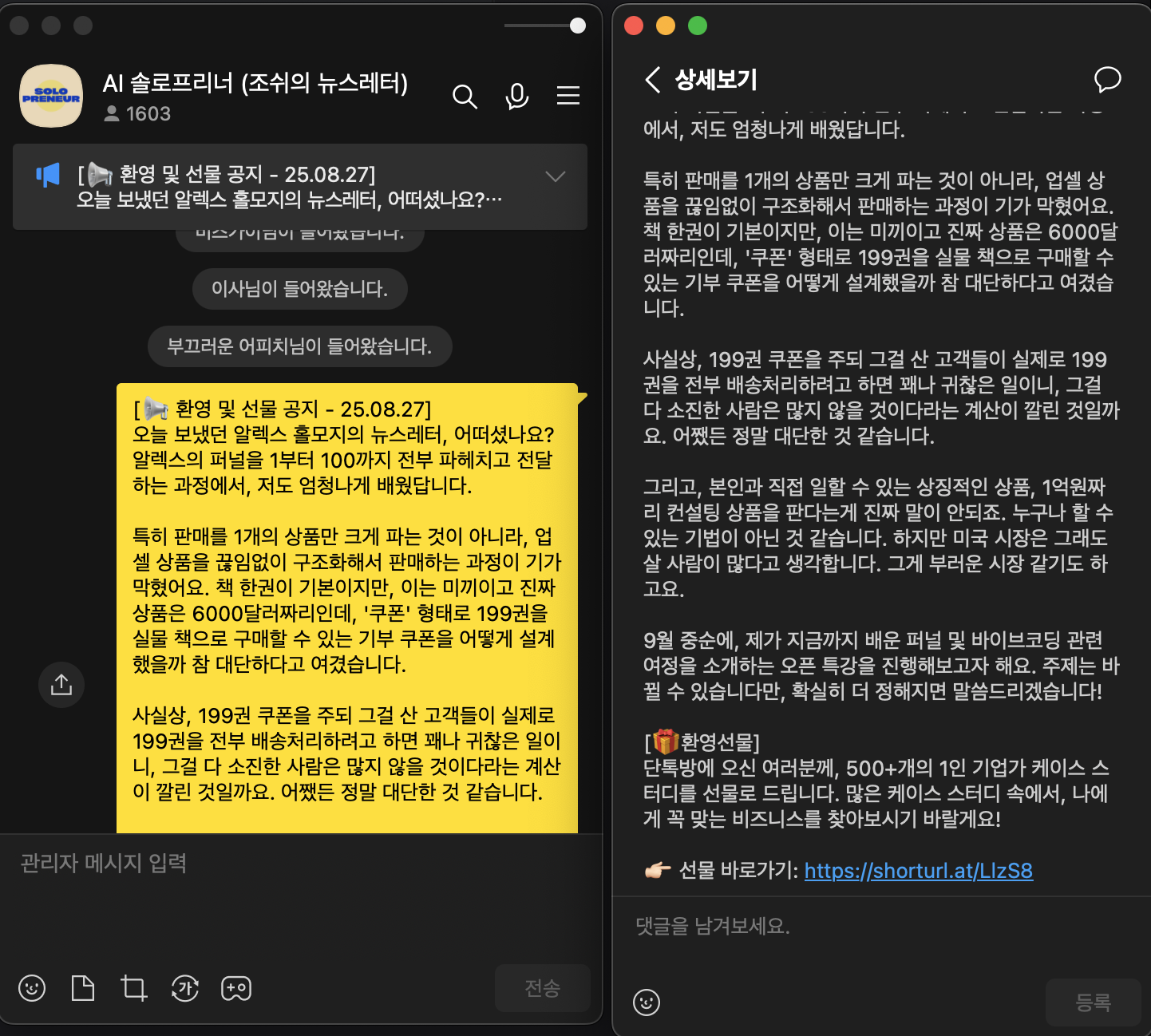Open the emoji picker for admin messages
Screen dimensions: 1151x1036
pos(32,988)
